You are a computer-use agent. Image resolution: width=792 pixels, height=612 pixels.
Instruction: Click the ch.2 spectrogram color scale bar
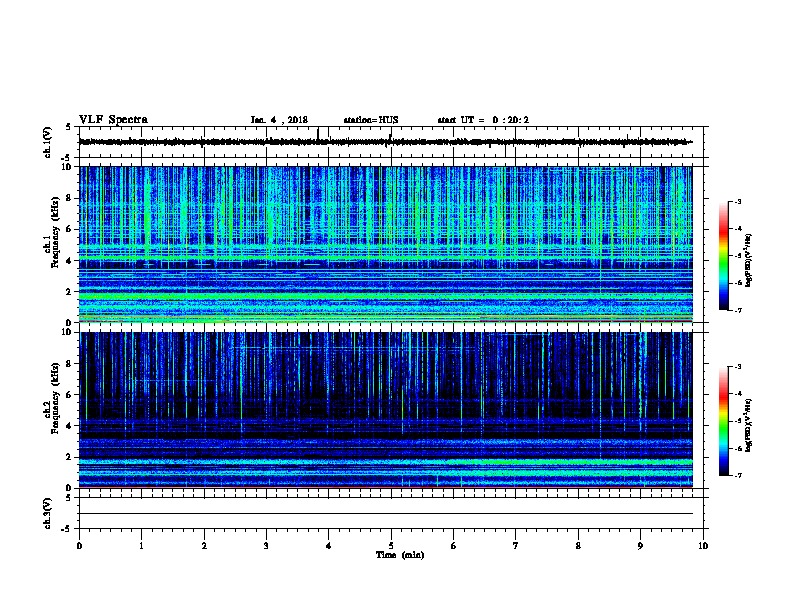click(723, 421)
